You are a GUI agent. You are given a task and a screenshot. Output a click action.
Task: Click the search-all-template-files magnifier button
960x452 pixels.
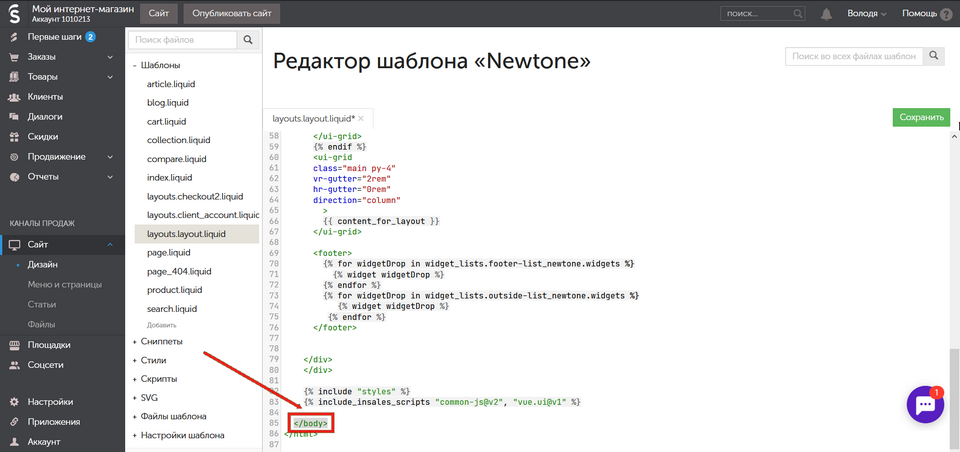pyautogui.click(x=934, y=57)
